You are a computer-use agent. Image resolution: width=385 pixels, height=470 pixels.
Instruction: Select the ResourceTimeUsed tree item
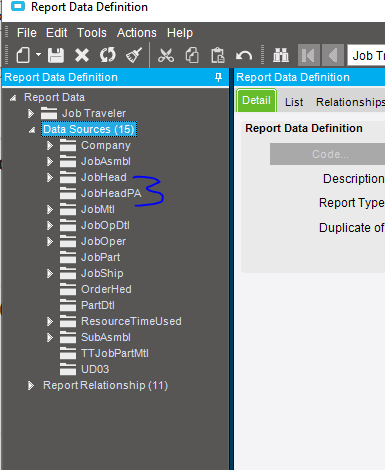click(x=131, y=321)
